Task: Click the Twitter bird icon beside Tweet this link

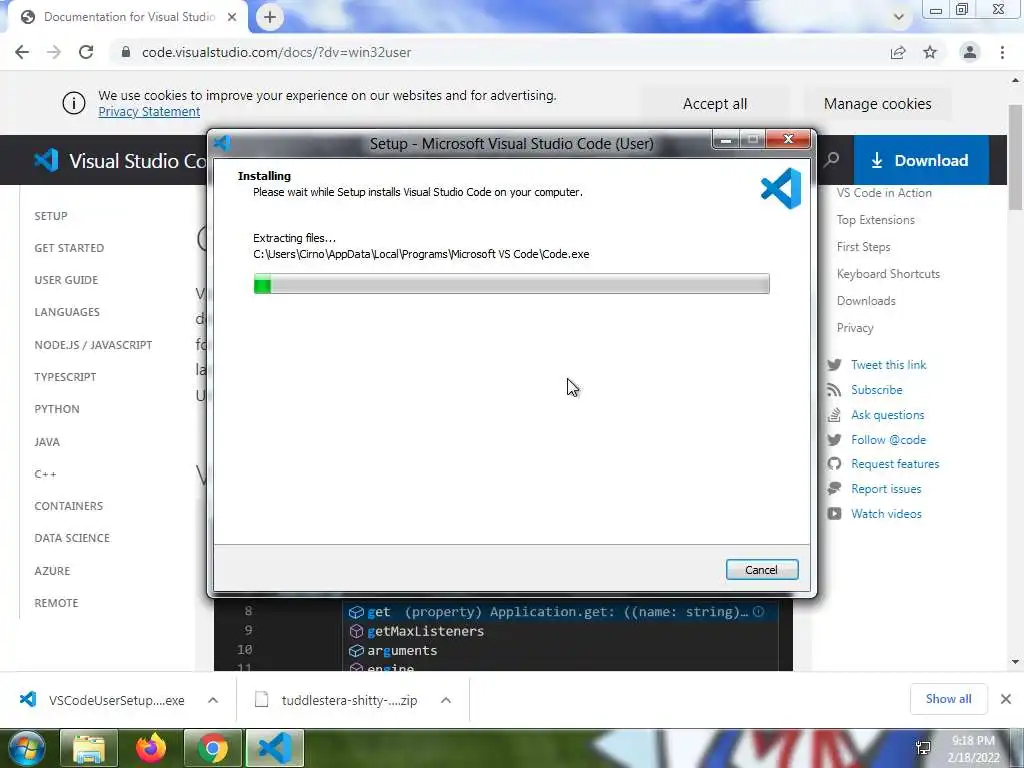Action: pos(834,365)
